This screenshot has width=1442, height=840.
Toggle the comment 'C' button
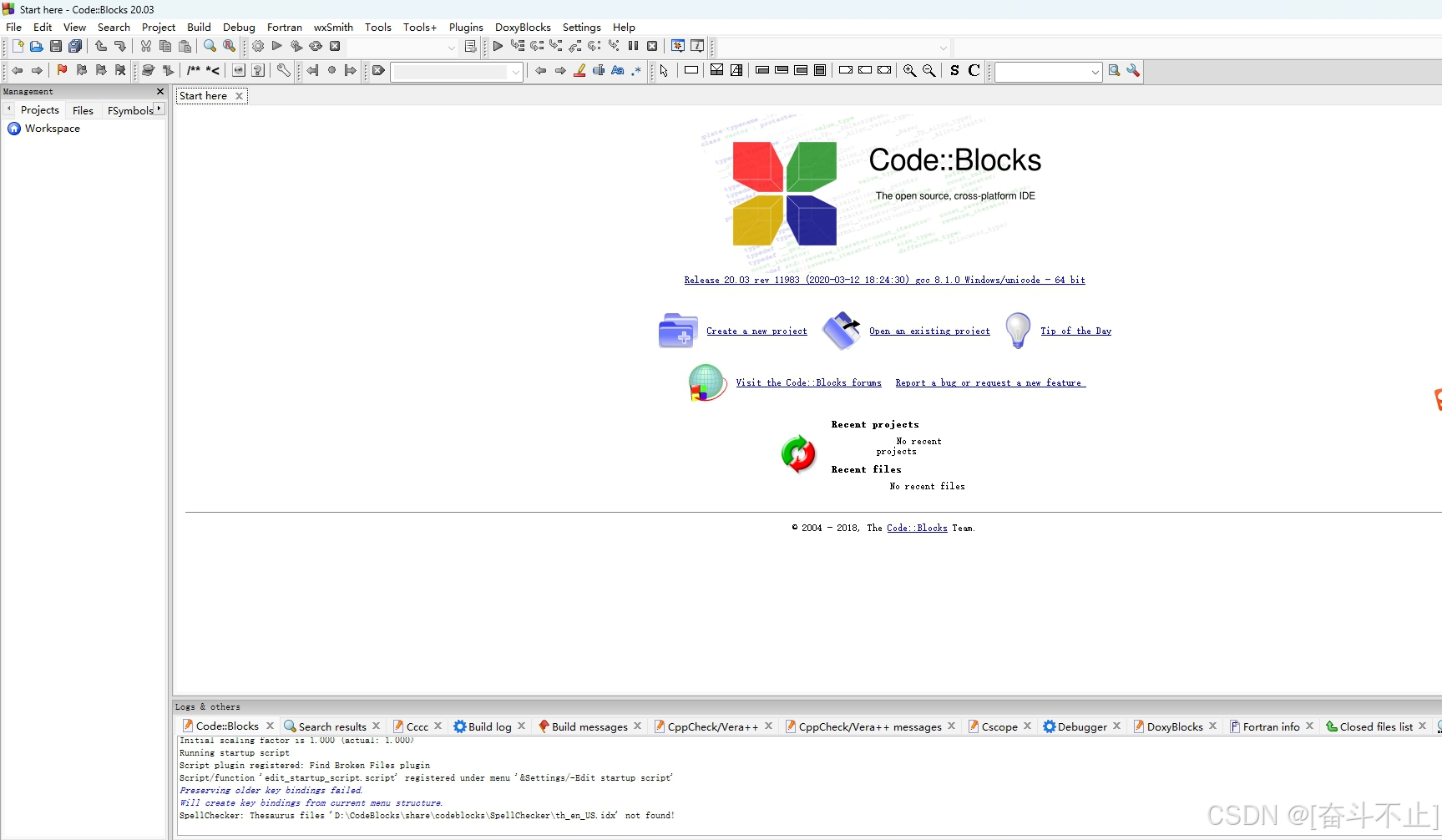[974, 71]
